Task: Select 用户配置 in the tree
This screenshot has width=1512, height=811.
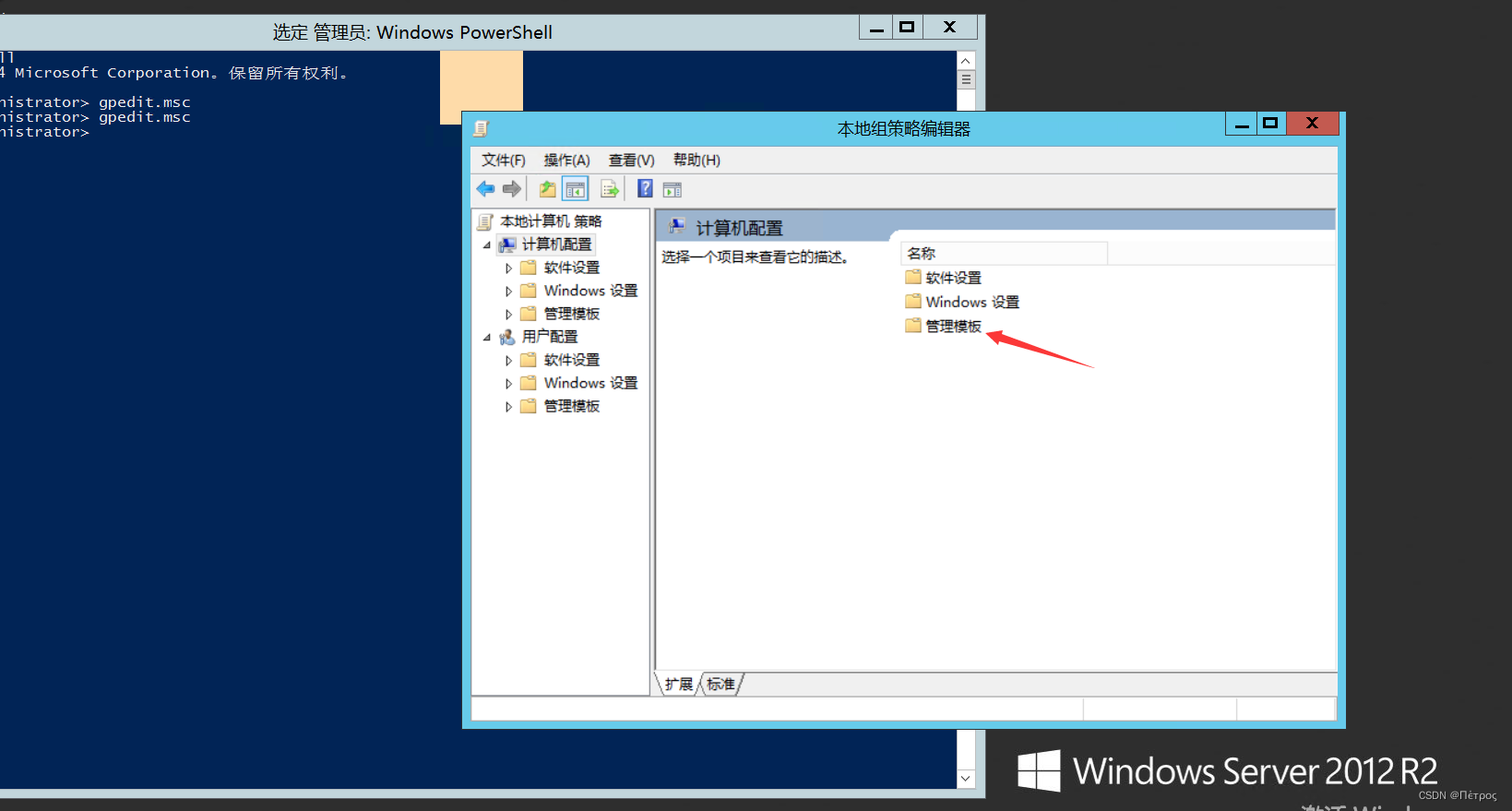Action: [x=550, y=337]
